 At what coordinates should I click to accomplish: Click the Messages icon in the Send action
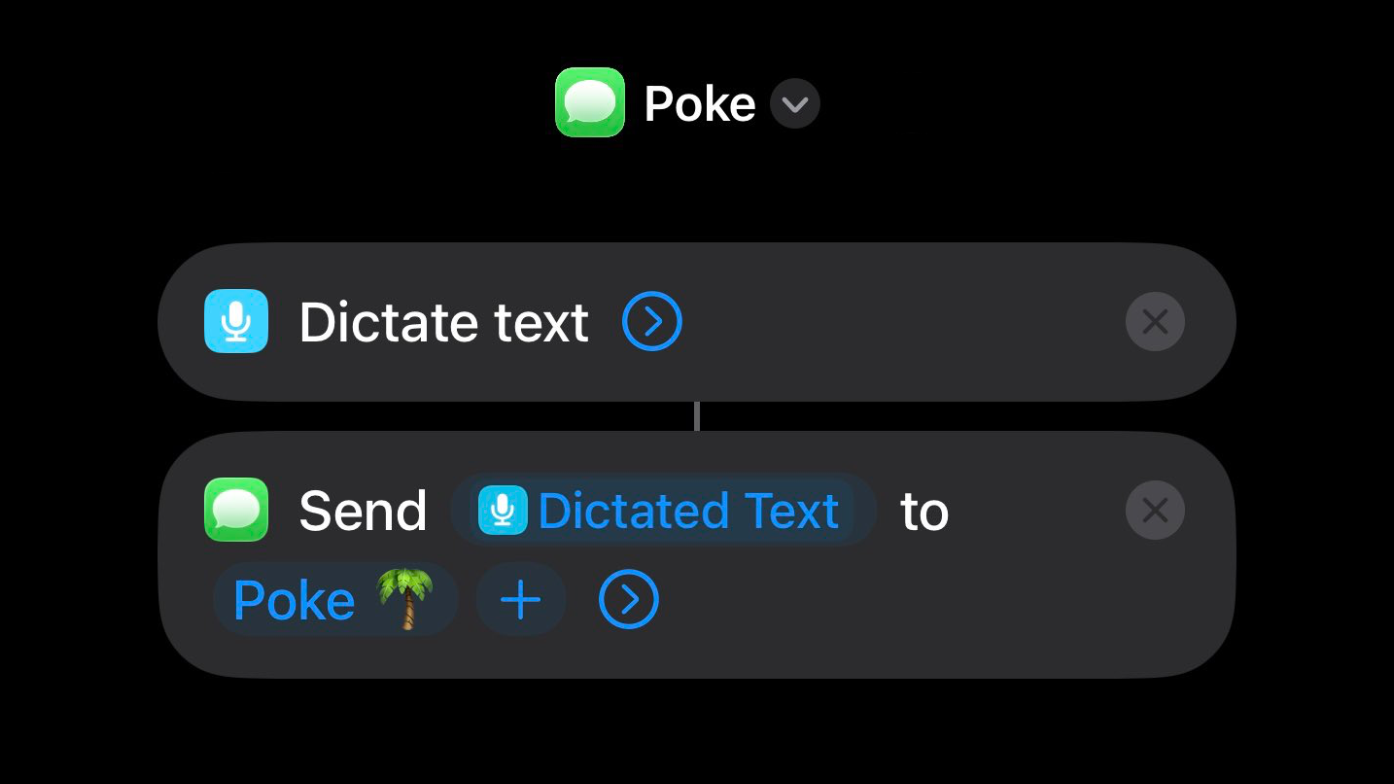(236, 510)
